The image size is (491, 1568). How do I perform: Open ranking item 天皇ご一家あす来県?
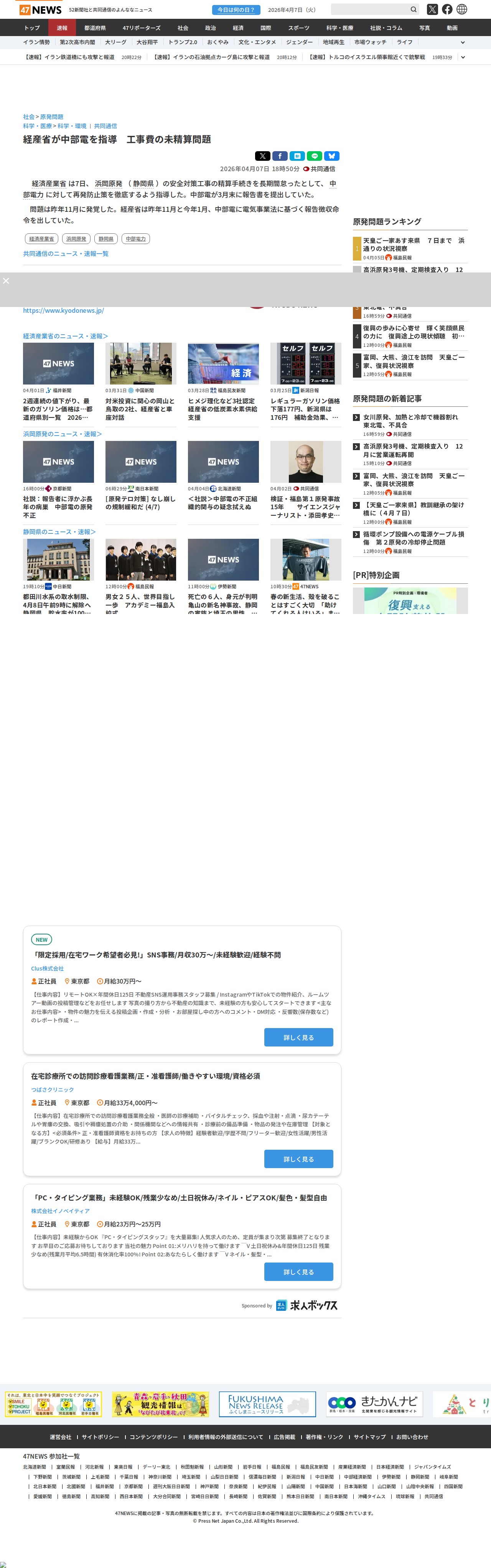coord(414,245)
